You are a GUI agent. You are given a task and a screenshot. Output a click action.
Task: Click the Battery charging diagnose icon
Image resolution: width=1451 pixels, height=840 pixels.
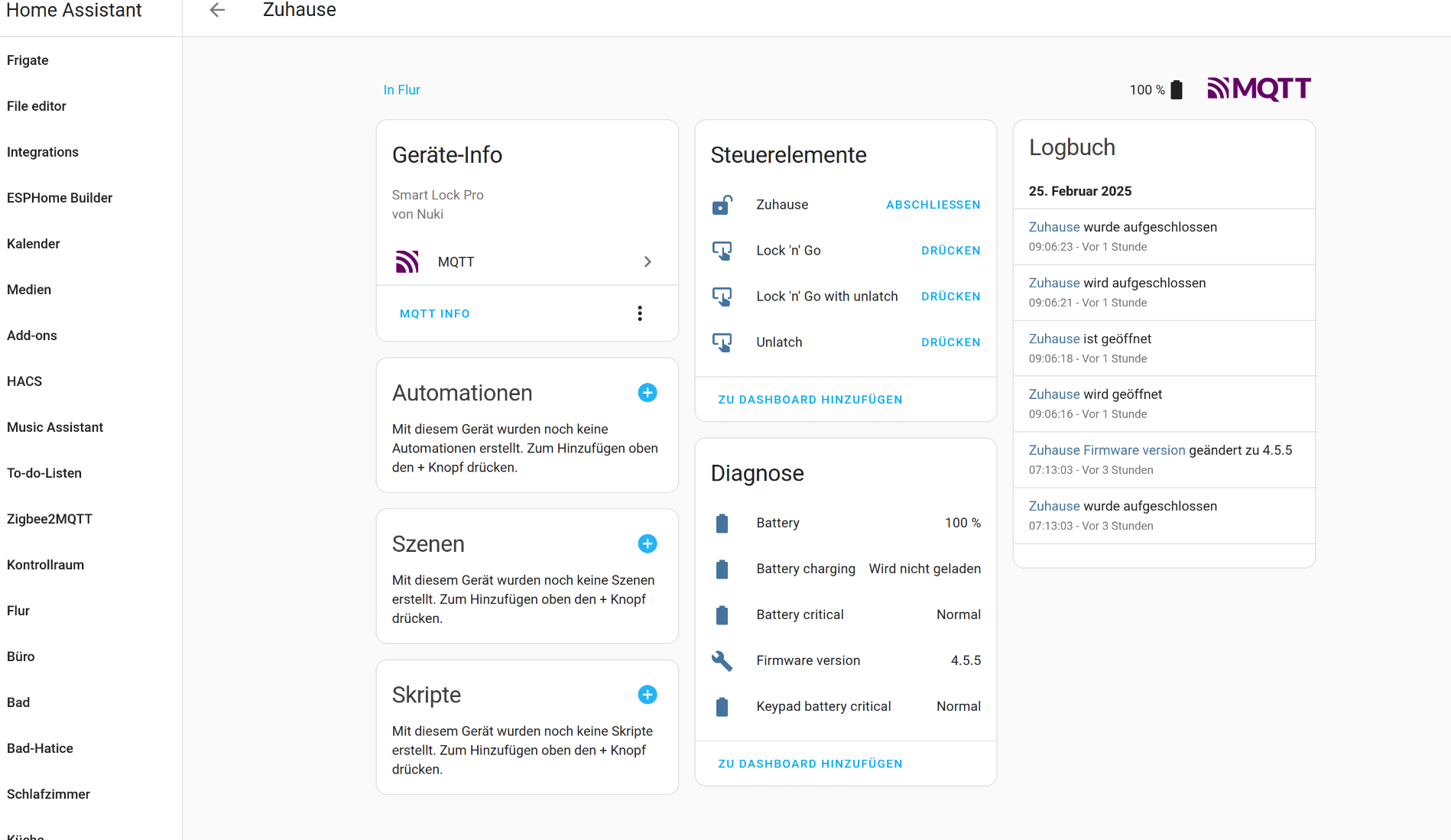[722, 569]
